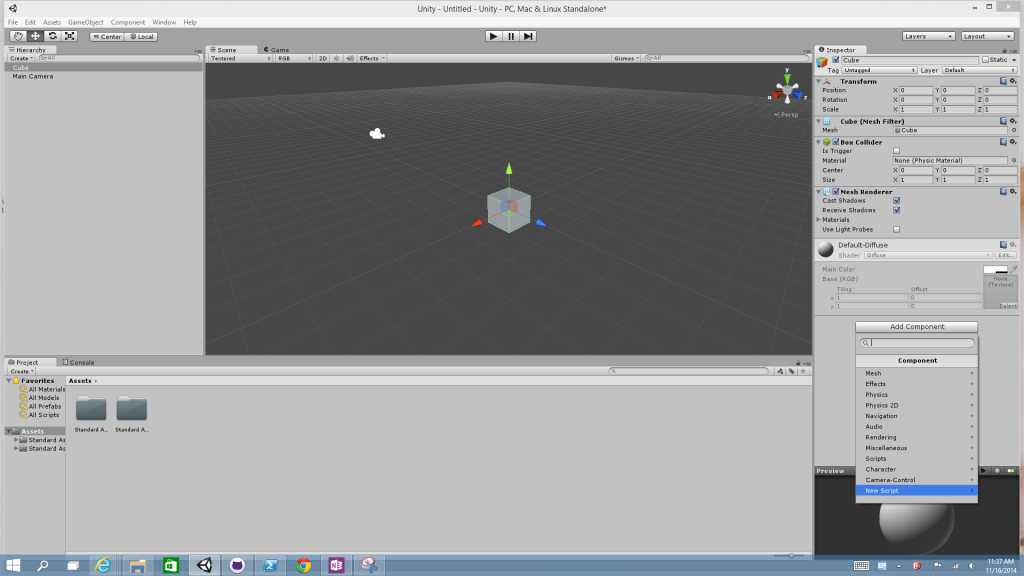This screenshot has width=1024, height=576.
Task: Open Unity from the taskbar
Action: tap(204, 566)
